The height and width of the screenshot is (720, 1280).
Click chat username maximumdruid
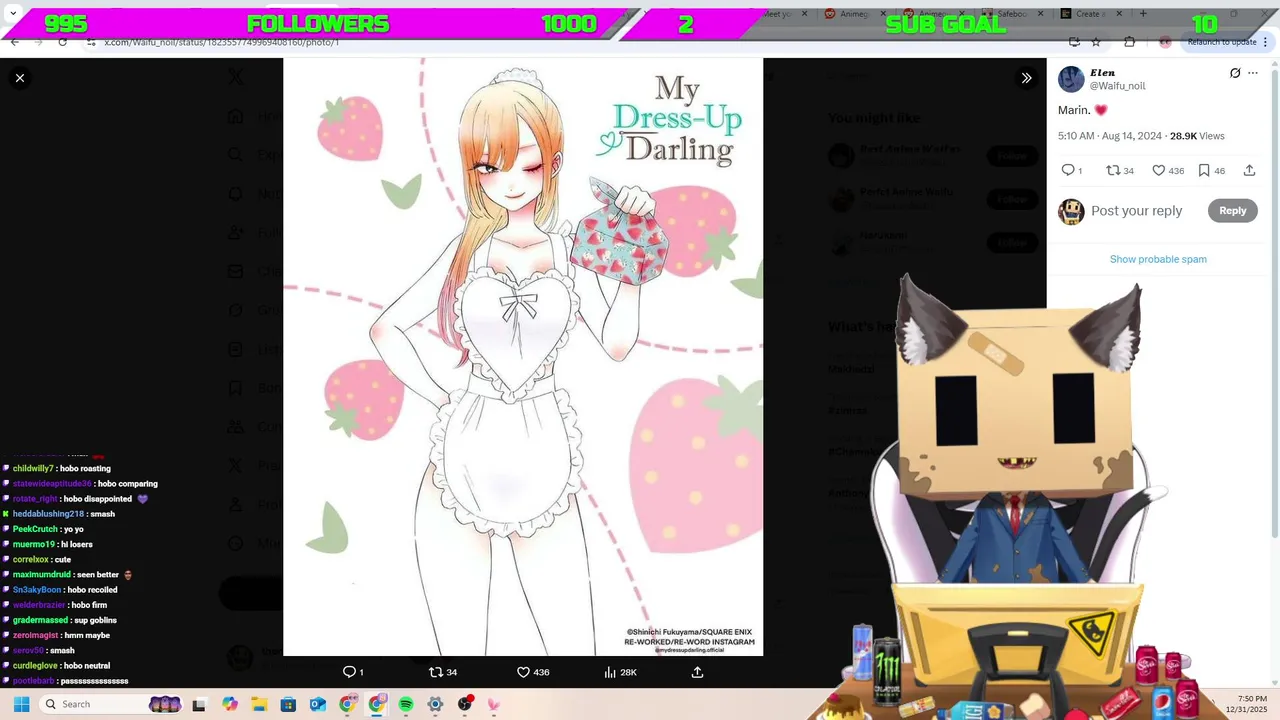42,575
